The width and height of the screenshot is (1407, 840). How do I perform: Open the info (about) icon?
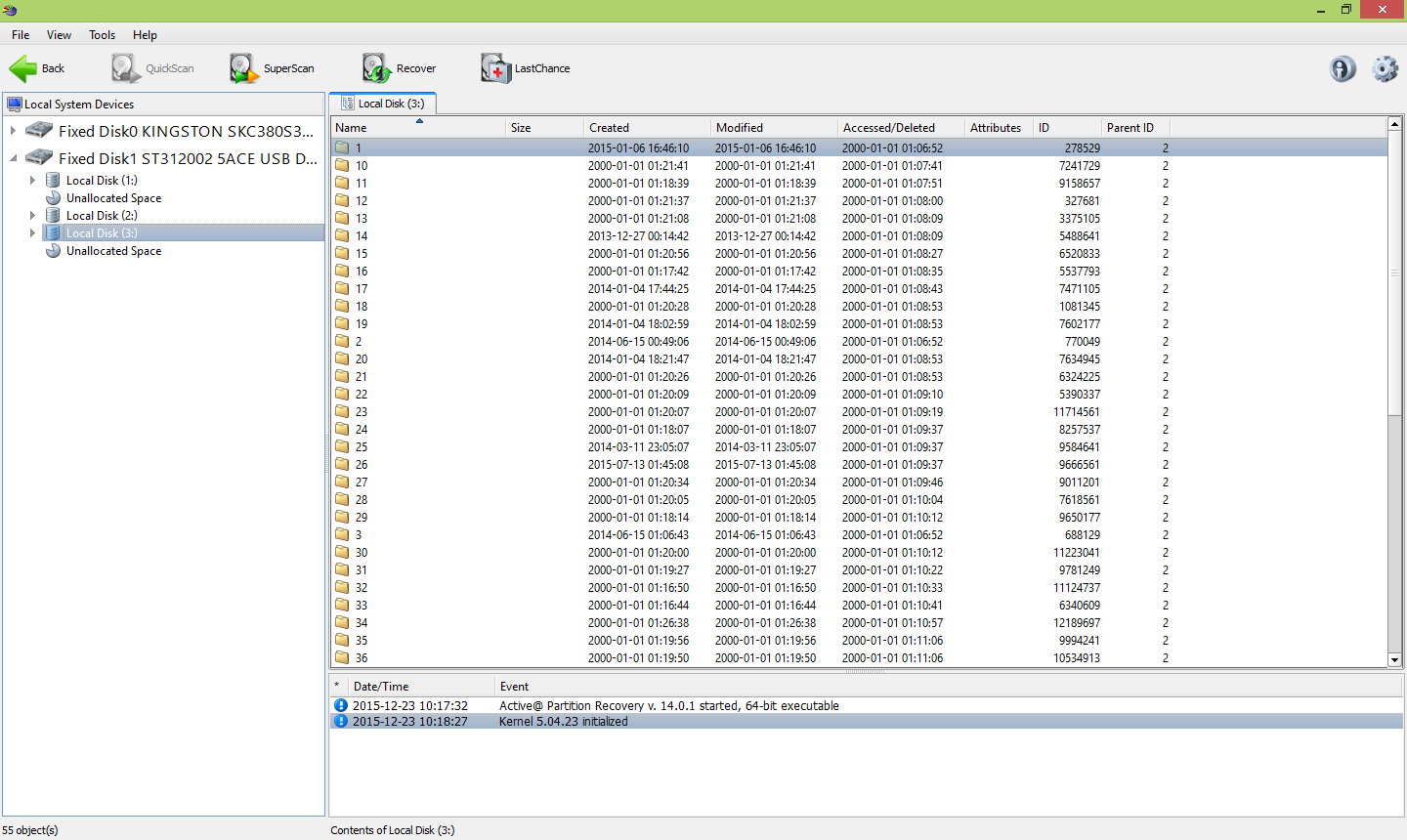click(x=1343, y=68)
